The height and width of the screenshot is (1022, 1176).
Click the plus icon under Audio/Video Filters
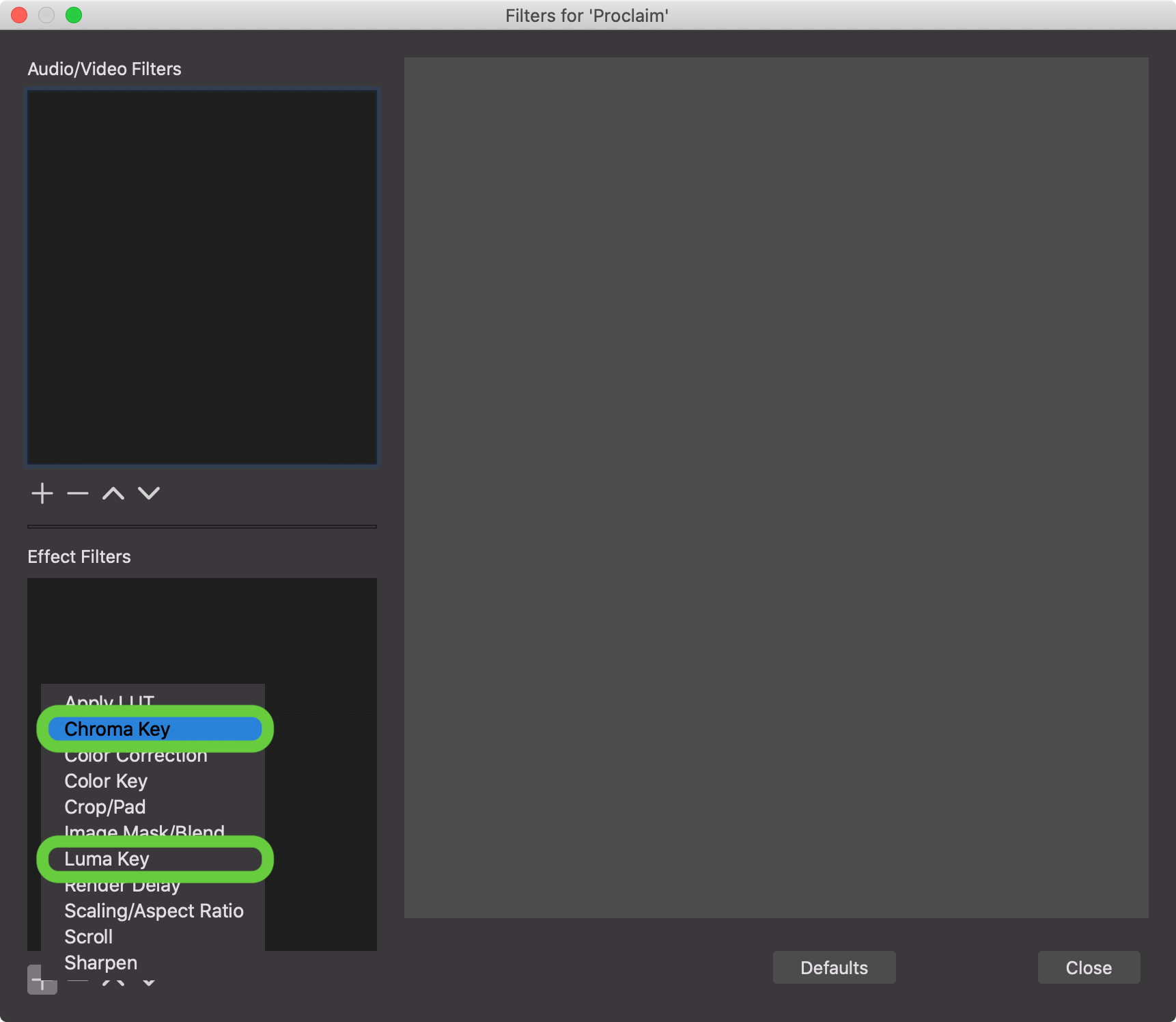[x=42, y=493]
